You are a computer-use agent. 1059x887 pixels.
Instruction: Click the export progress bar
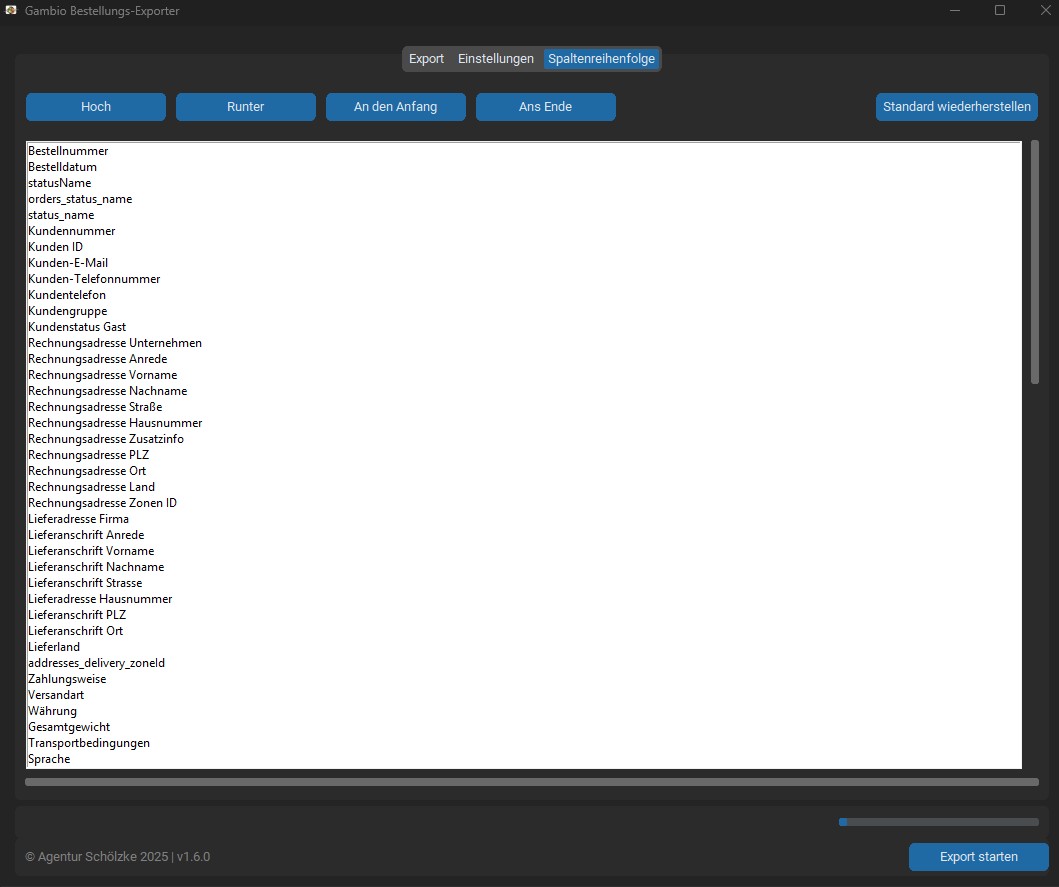938,822
